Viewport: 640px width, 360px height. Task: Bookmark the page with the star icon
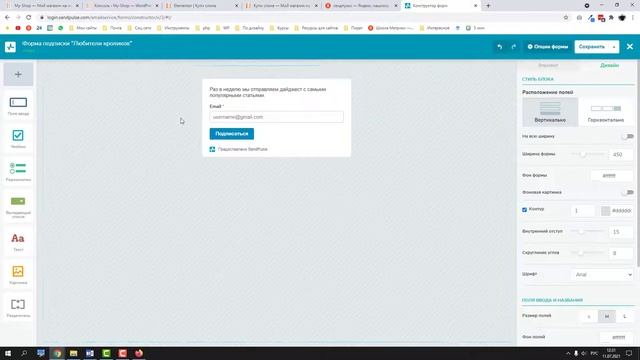coord(566,18)
